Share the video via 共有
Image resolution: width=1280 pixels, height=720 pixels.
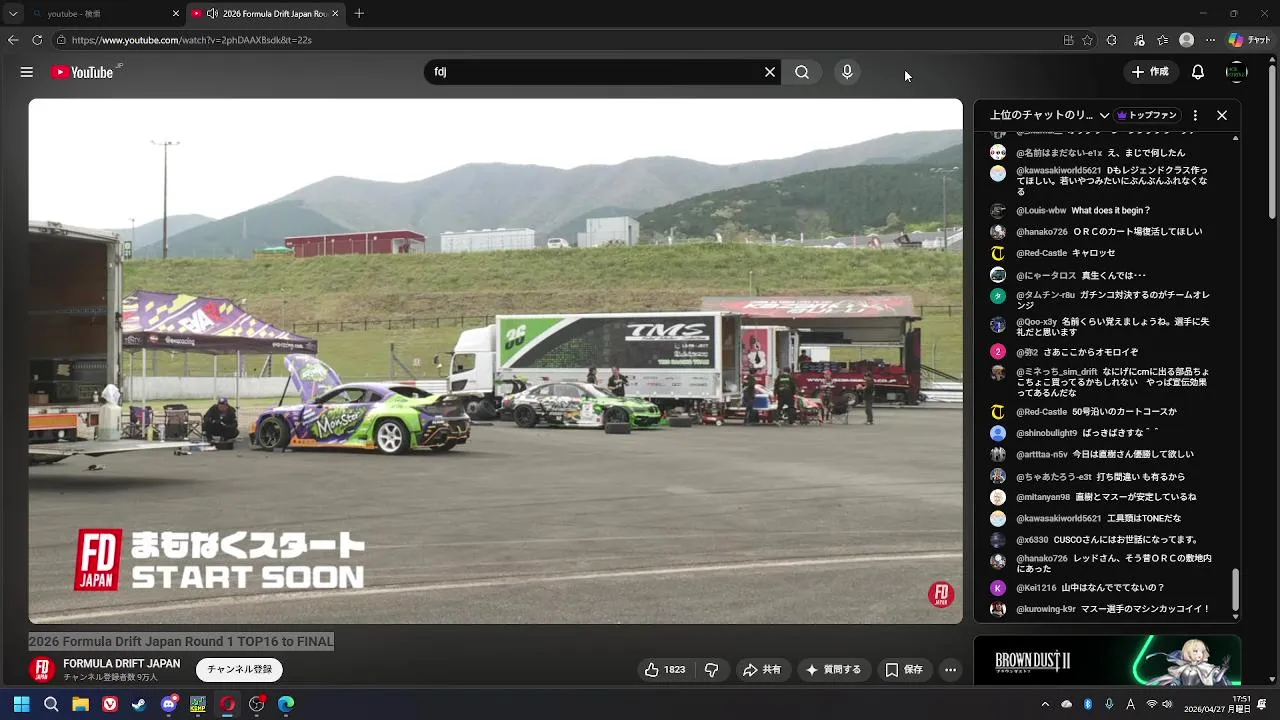click(x=761, y=670)
